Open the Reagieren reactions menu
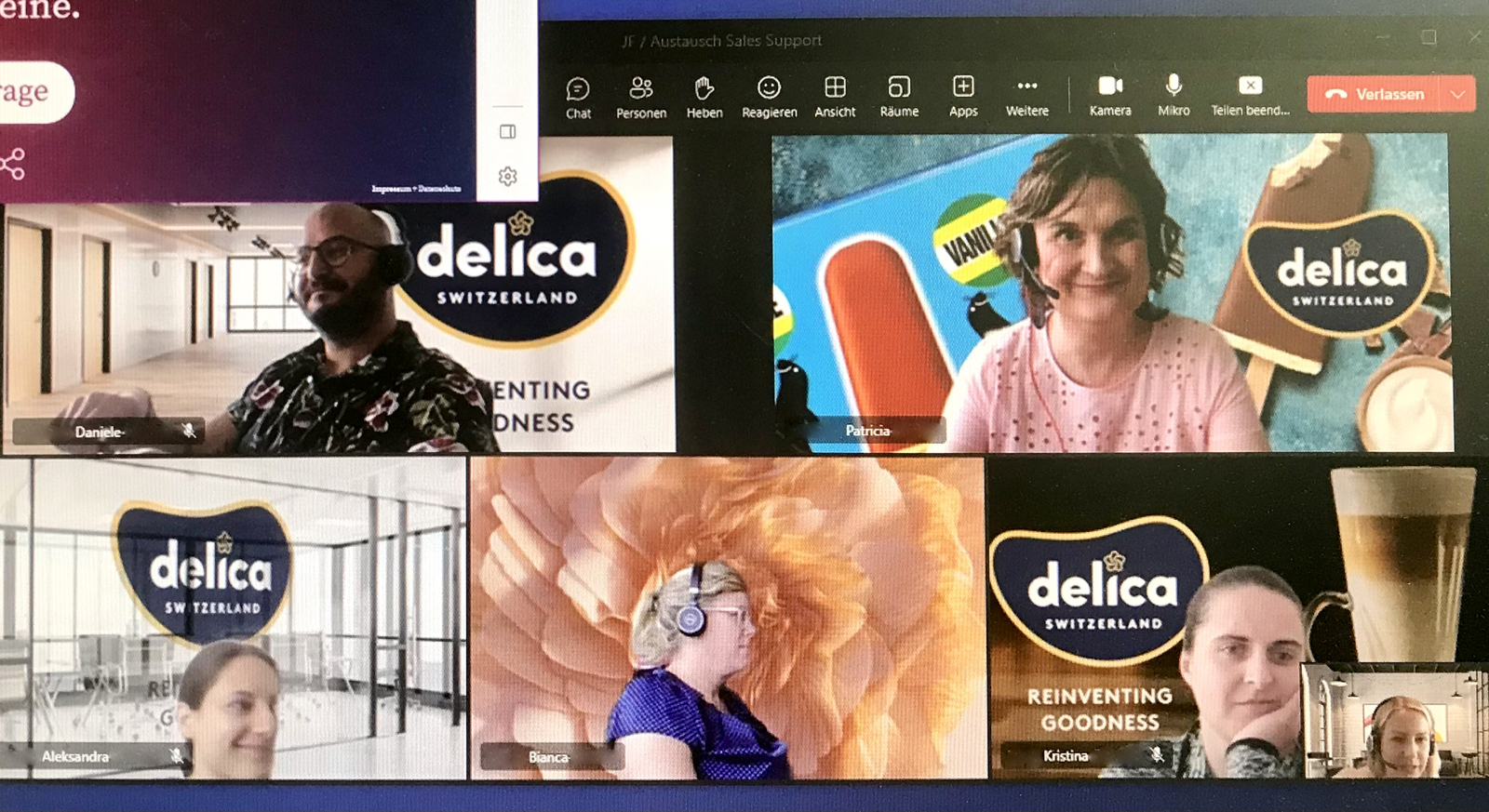 (x=769, y=98)
